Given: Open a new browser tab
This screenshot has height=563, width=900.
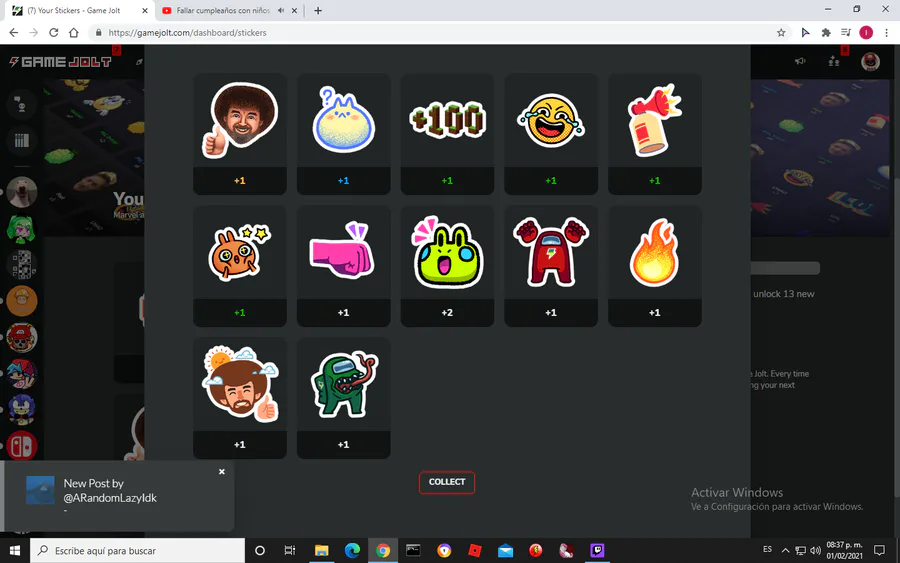Looking at the screenshot, I should click(318, 10).
